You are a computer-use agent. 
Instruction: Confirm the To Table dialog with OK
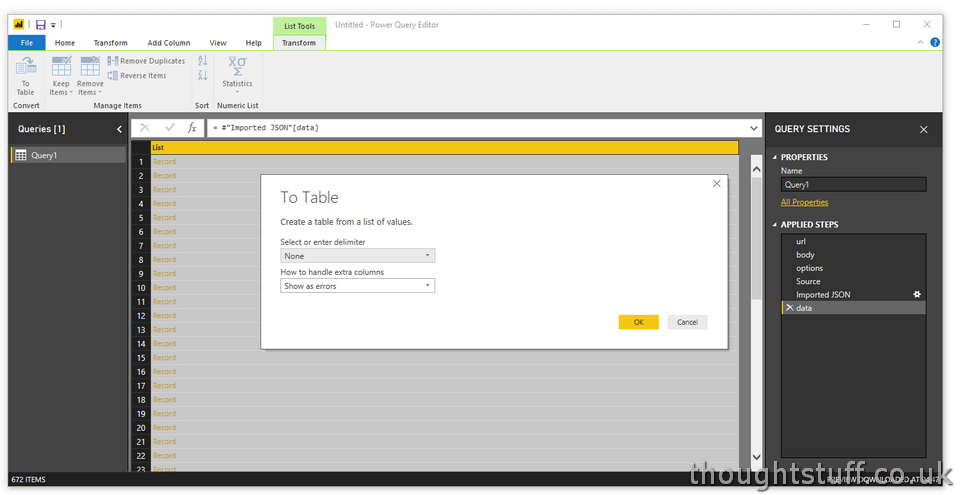(638, 322)
